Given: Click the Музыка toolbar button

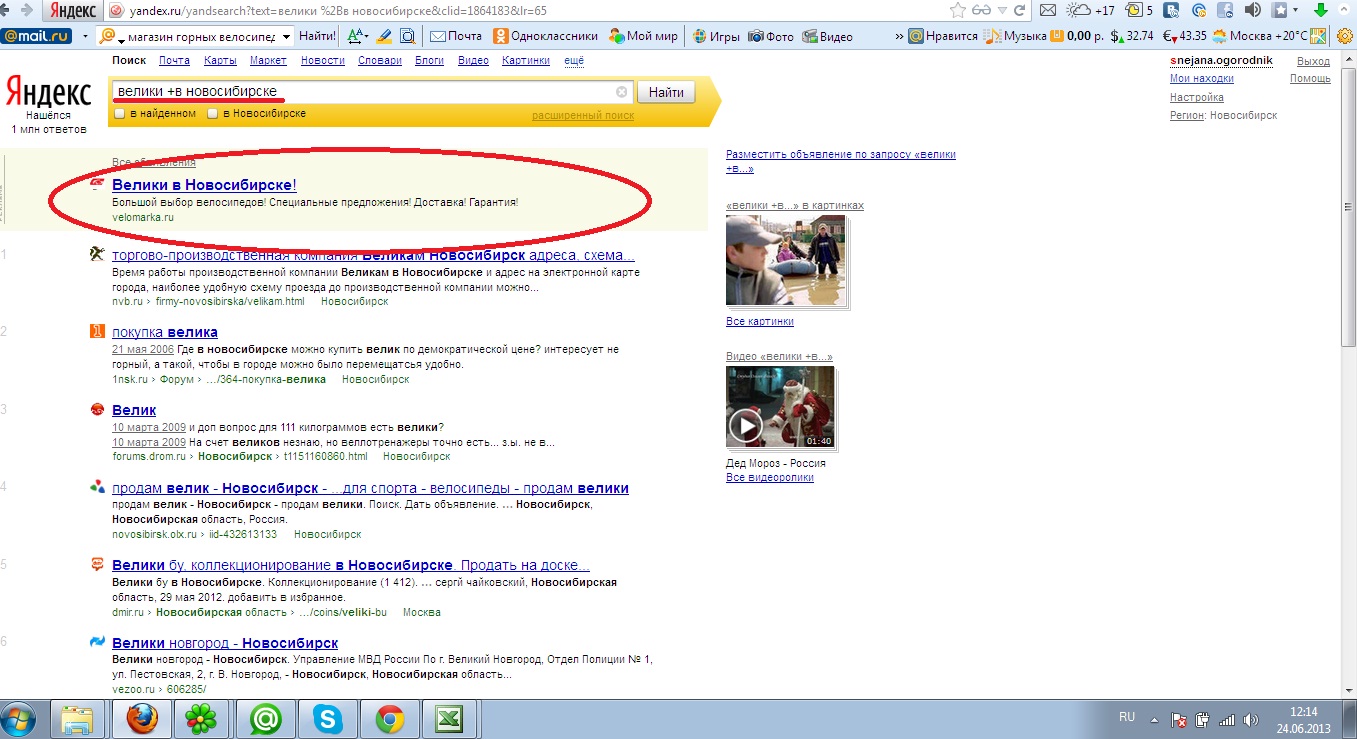Looking at the screenshot, I should click(x=1015, y=36).
